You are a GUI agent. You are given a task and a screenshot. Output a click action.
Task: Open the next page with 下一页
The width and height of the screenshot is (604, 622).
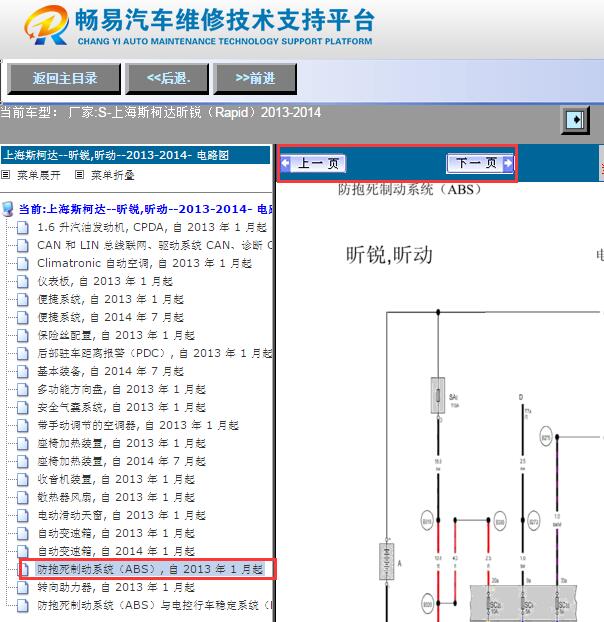[480, 163]
